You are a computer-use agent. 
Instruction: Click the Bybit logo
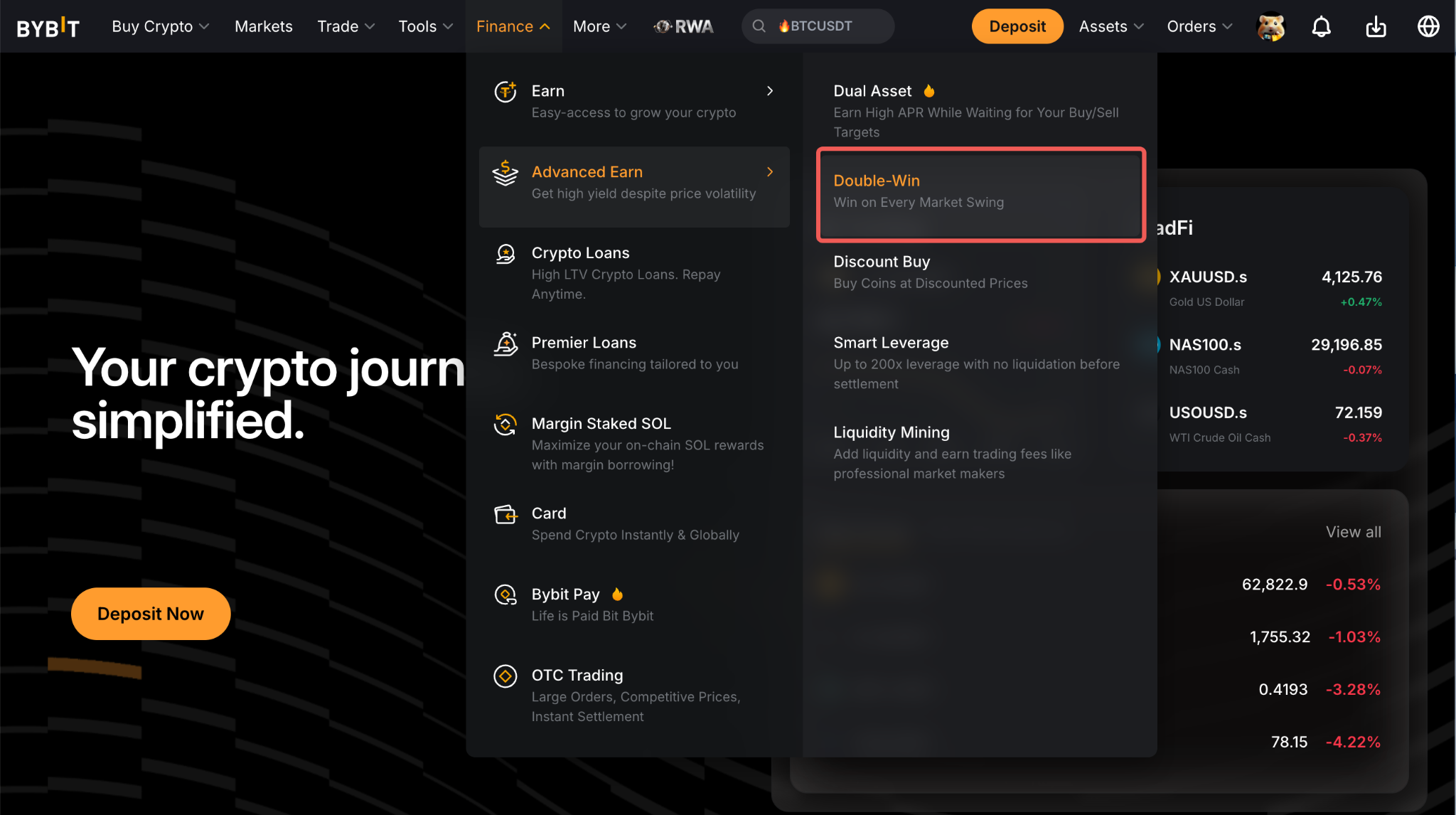(x=48, y=27)
